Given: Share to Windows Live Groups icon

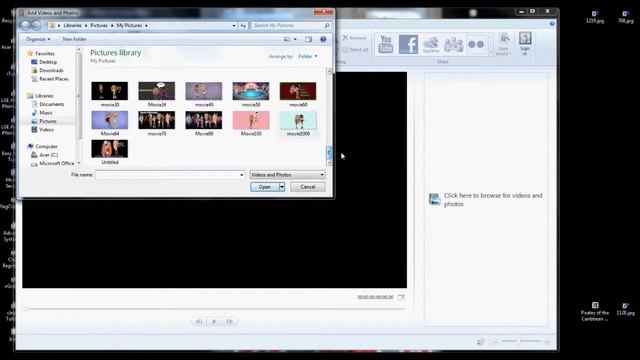Looking at the screenshot, I should click(x=453, y=44).
